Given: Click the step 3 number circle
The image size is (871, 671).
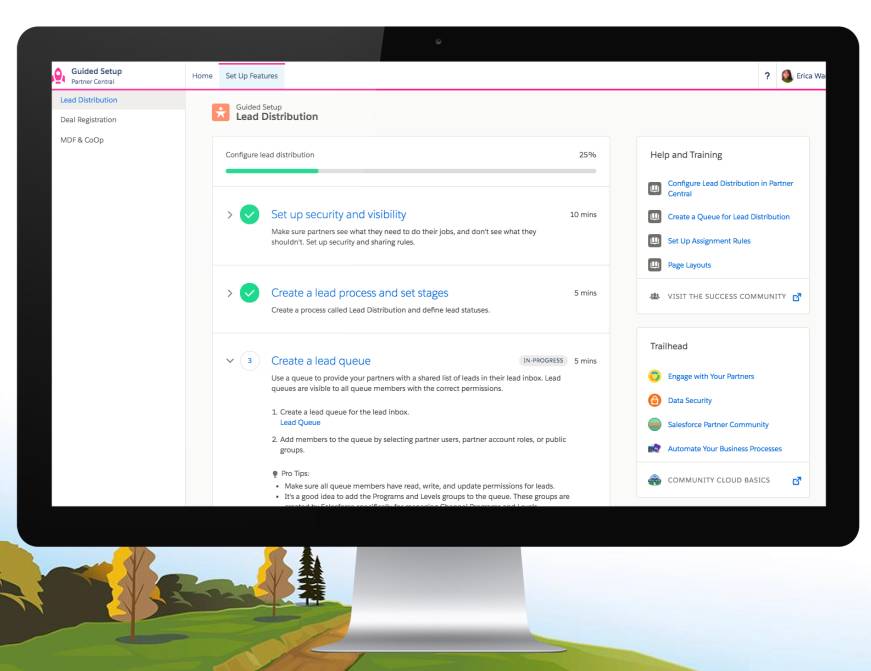Looking at the screenshot, I should tap(249, 360).
